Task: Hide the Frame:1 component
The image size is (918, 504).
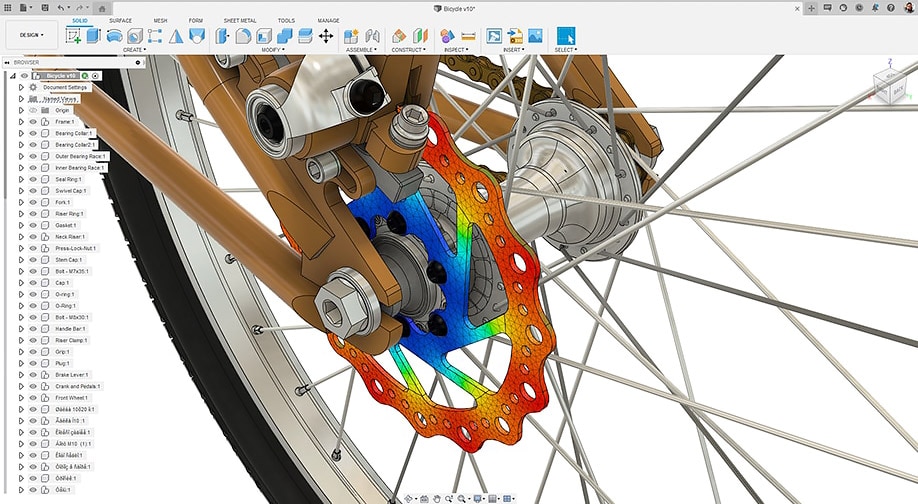Action: (32, 121)
